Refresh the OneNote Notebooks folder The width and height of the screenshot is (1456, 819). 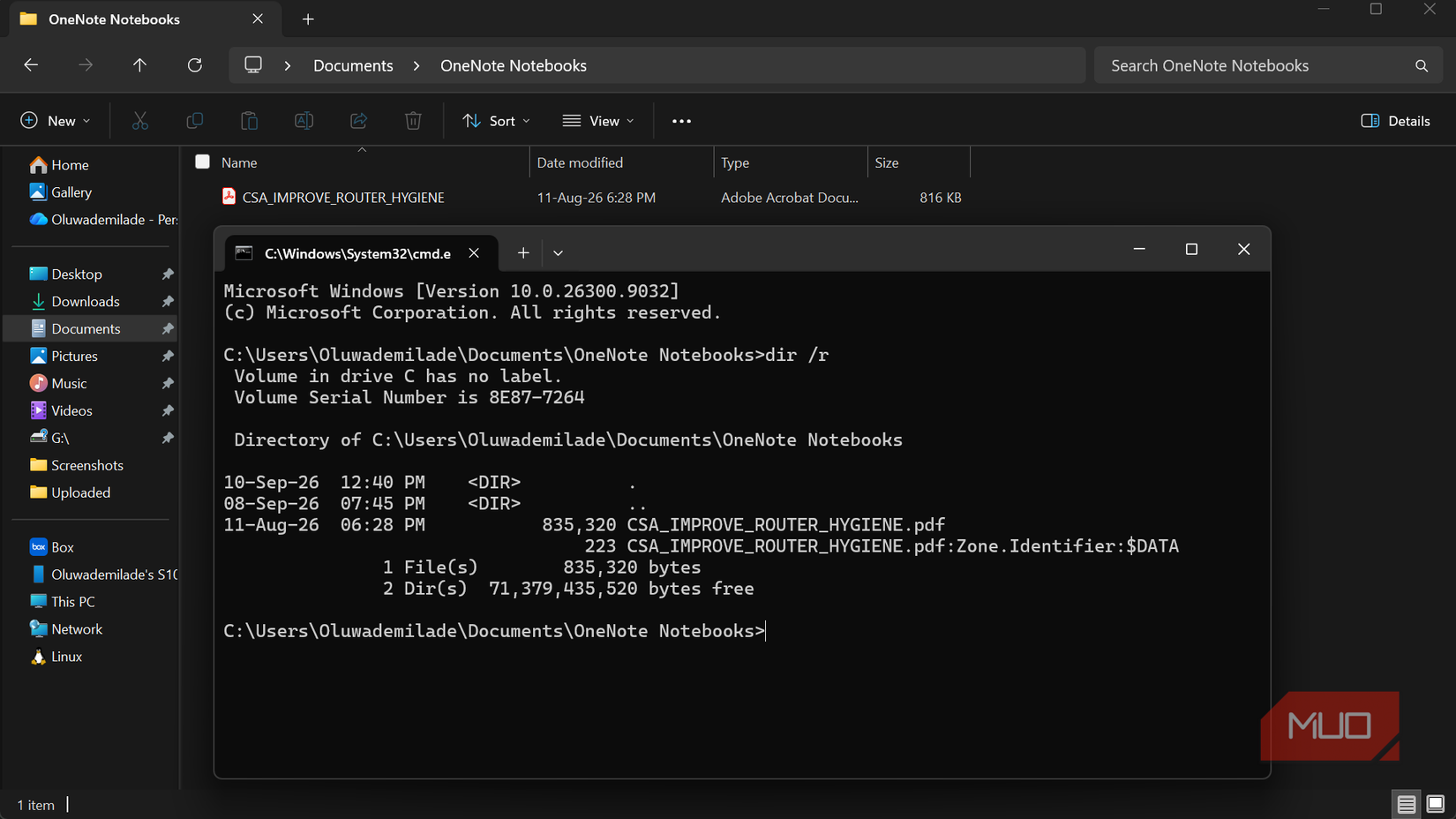tap(195, 65)
